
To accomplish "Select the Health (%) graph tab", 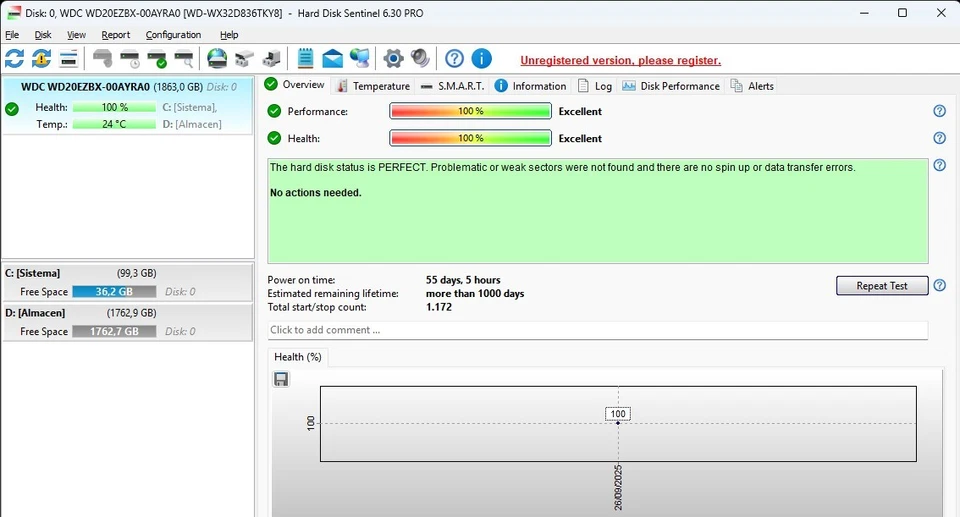I will (x=298, y=357).
